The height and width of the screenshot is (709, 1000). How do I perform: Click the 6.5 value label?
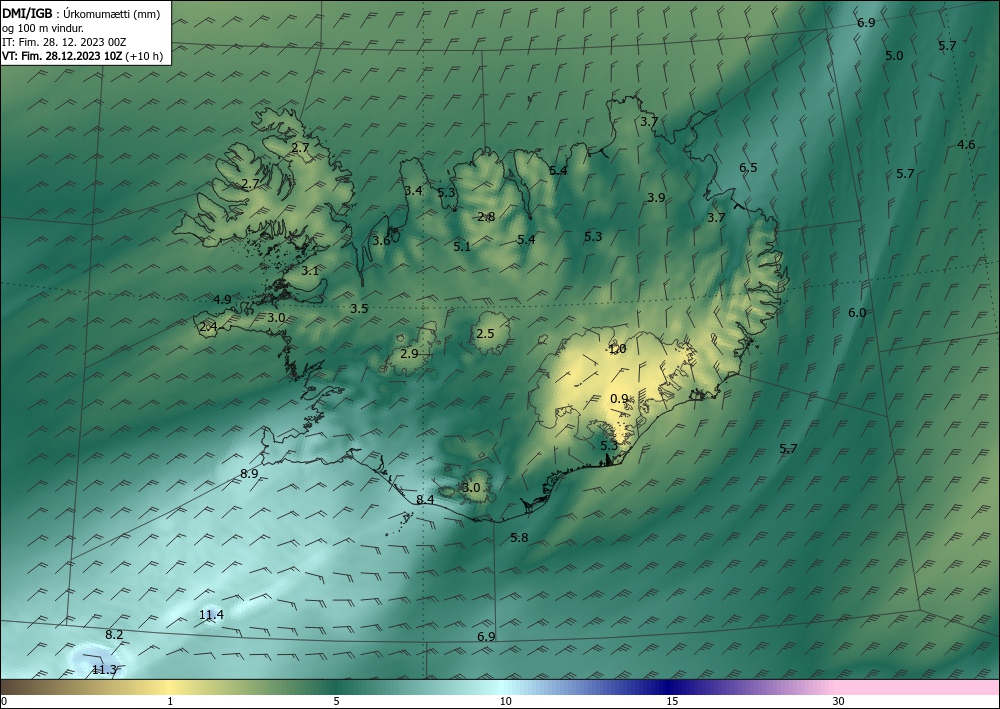tap(748, 168)
